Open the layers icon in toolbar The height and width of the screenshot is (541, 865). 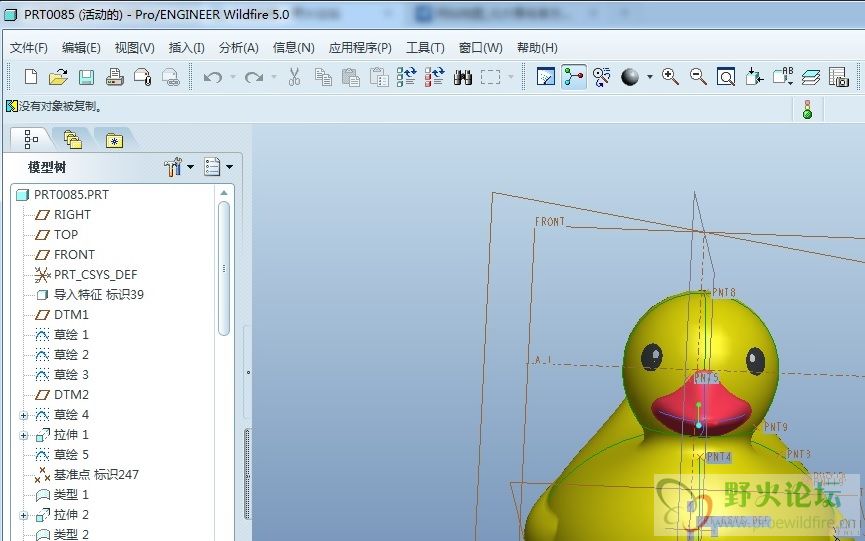(x=810, y=77)
